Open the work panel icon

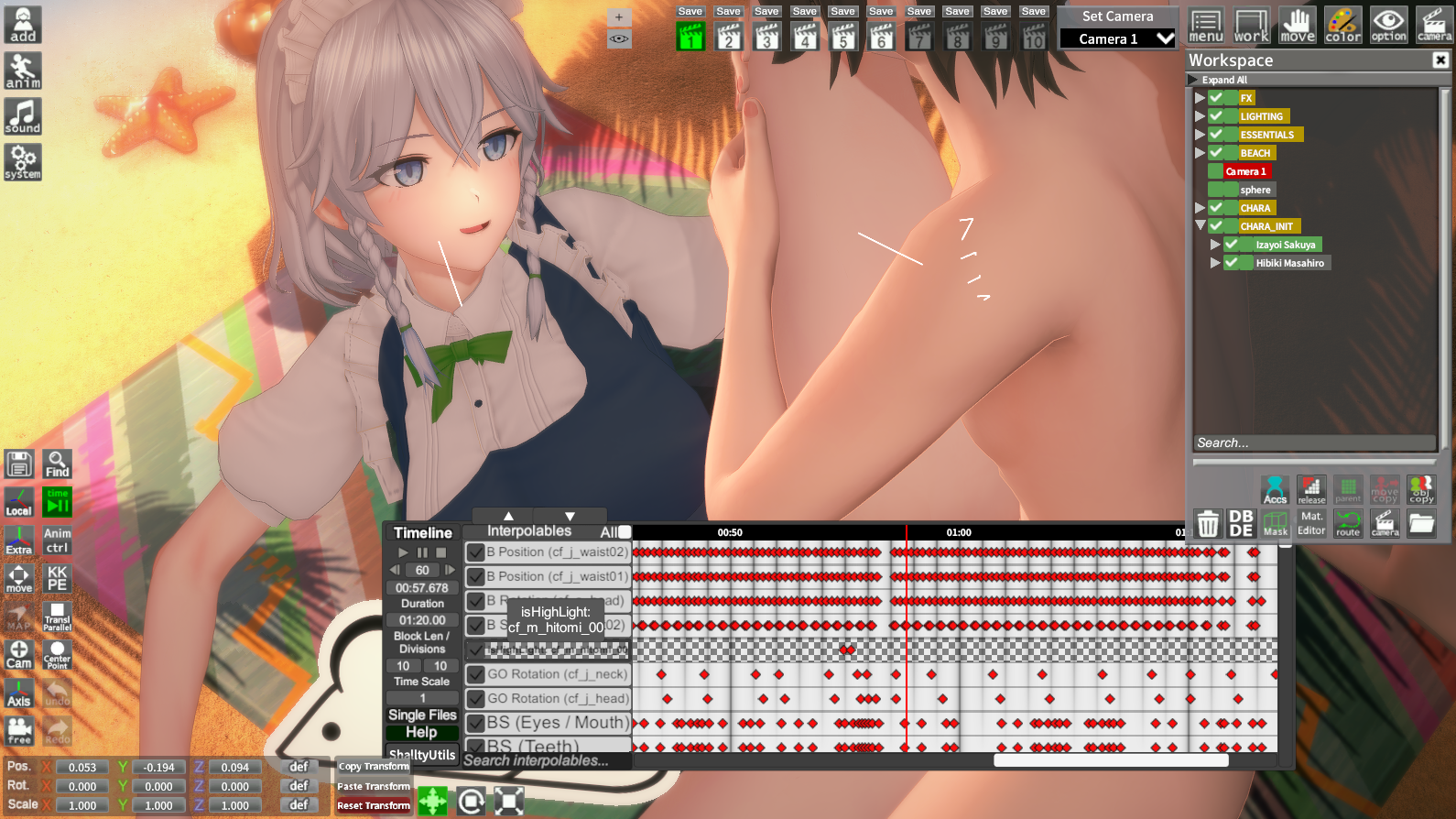click(1251, 26)
